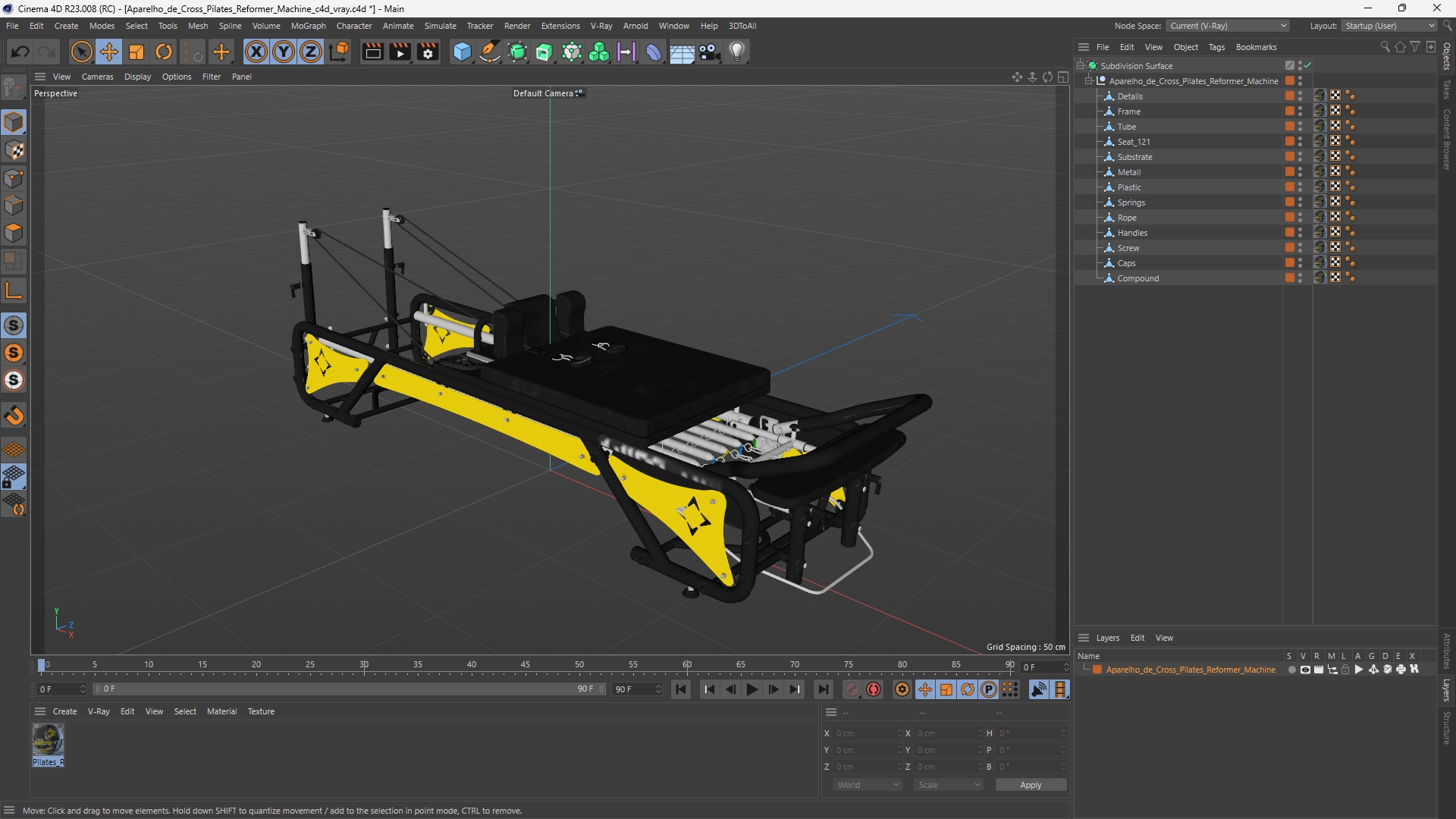Open the Layout Startup dropdown
This screenshot has height=819, width=1456.
pos(1389,26)
